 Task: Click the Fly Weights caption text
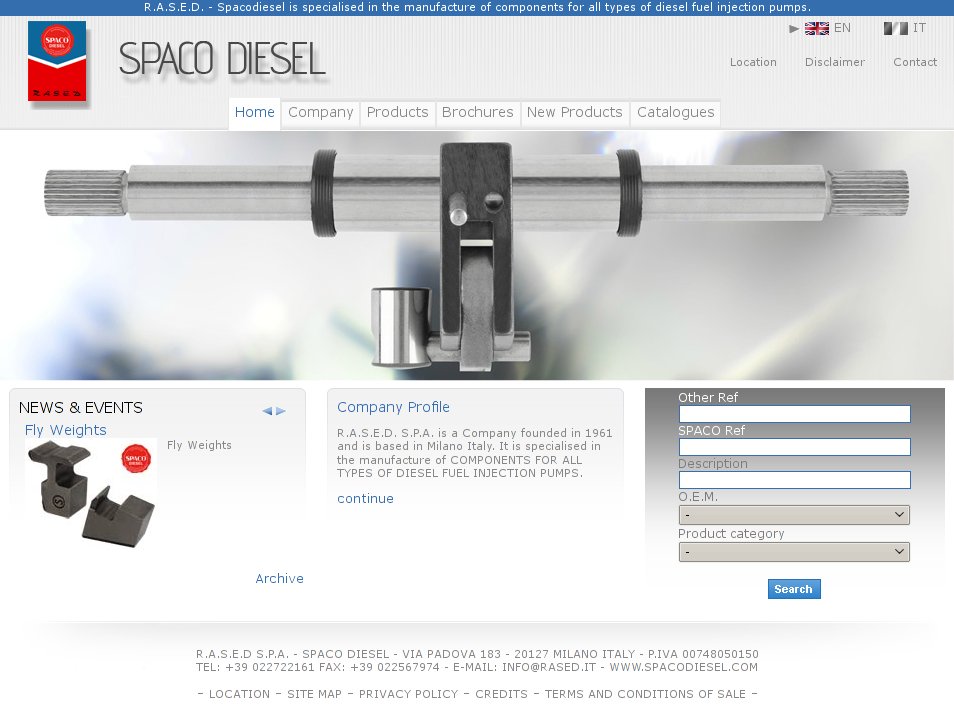click(x=200, y=445)
